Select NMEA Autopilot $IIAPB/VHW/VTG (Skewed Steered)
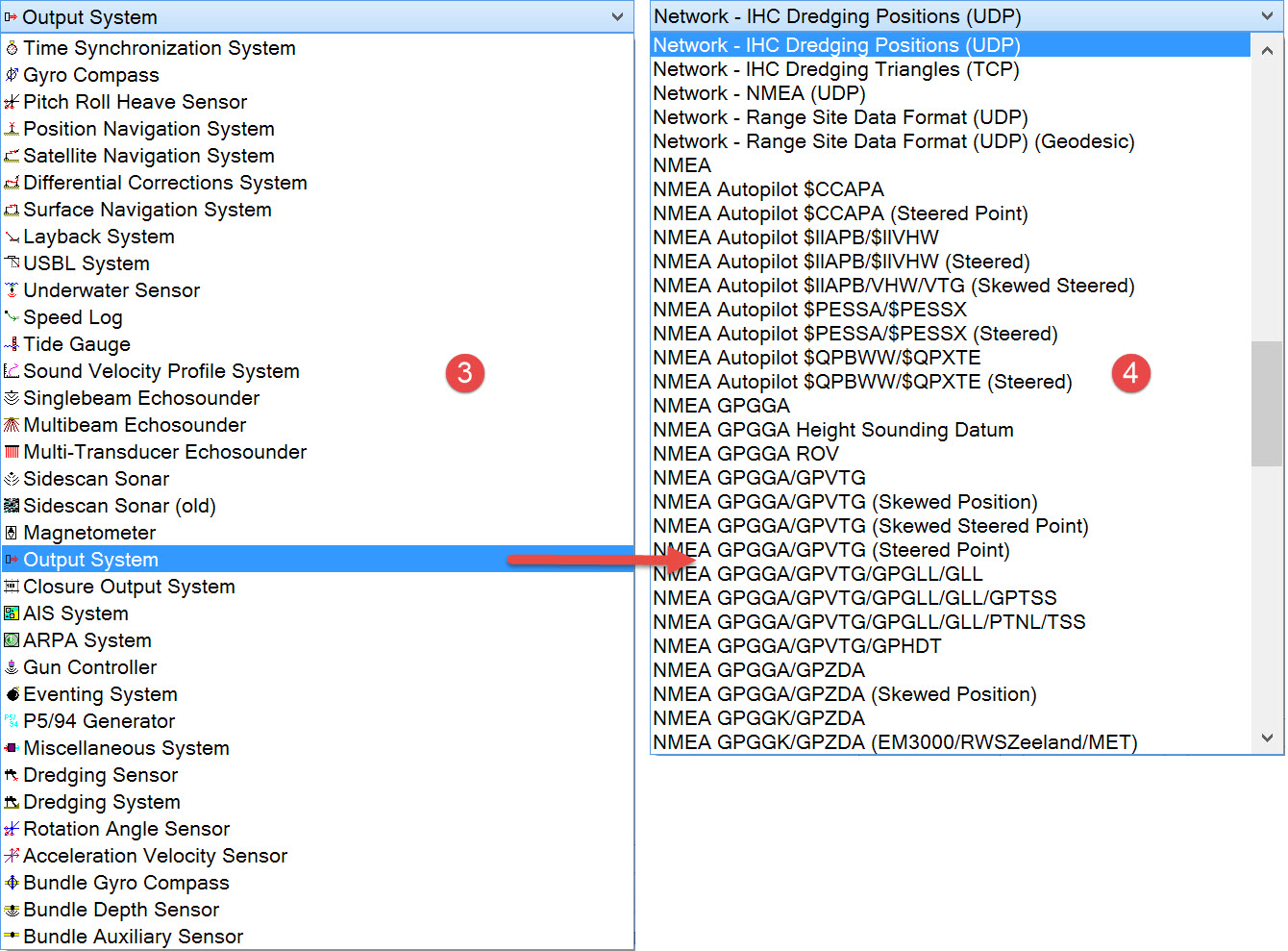This screenshot has width=1288, height=951. click(951, 286)
